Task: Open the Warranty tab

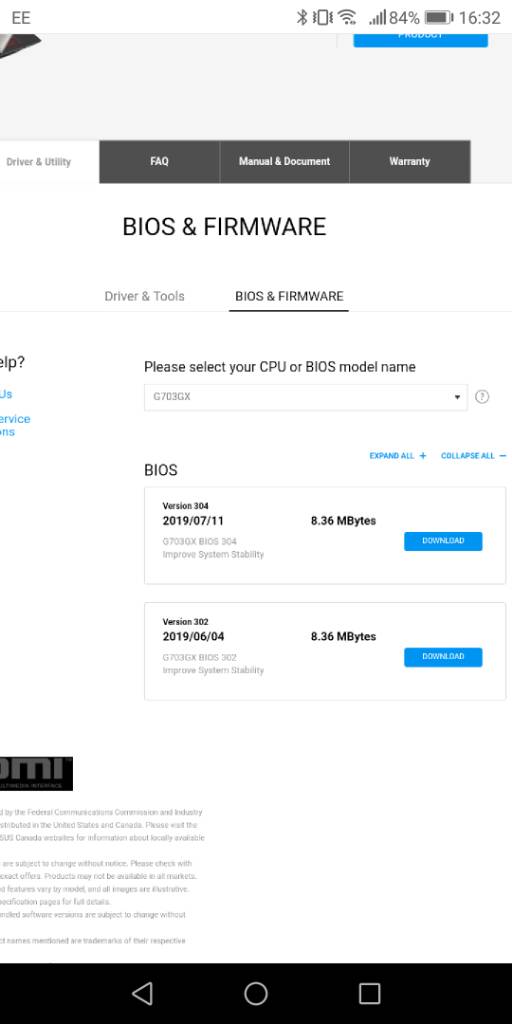Action: [x=409, y=161]
